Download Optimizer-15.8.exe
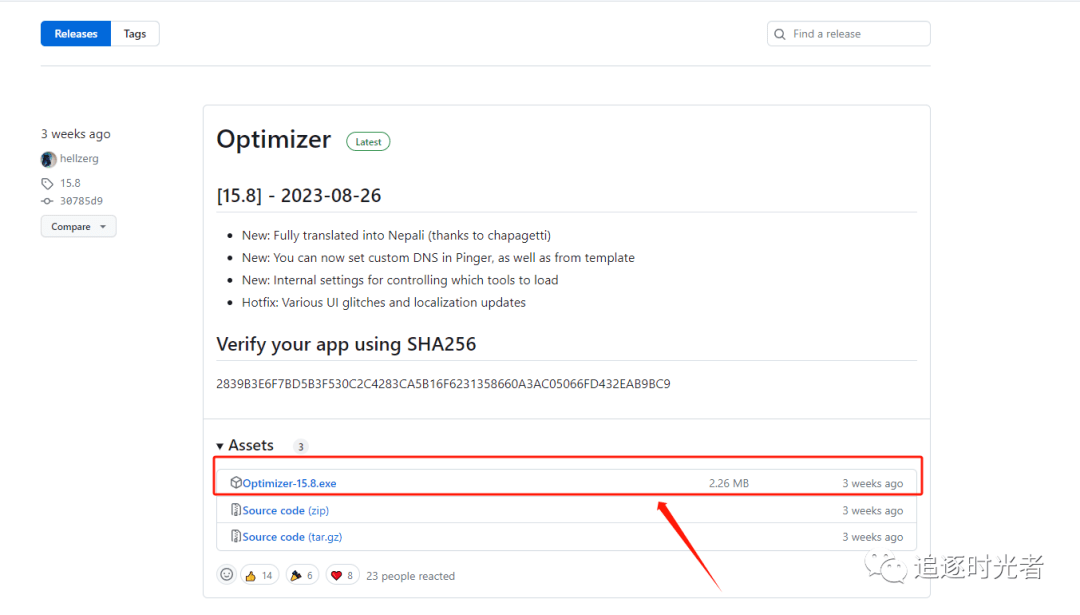Image resolution: width=1080 pixels, height=615 pixels. coord(289,484)
